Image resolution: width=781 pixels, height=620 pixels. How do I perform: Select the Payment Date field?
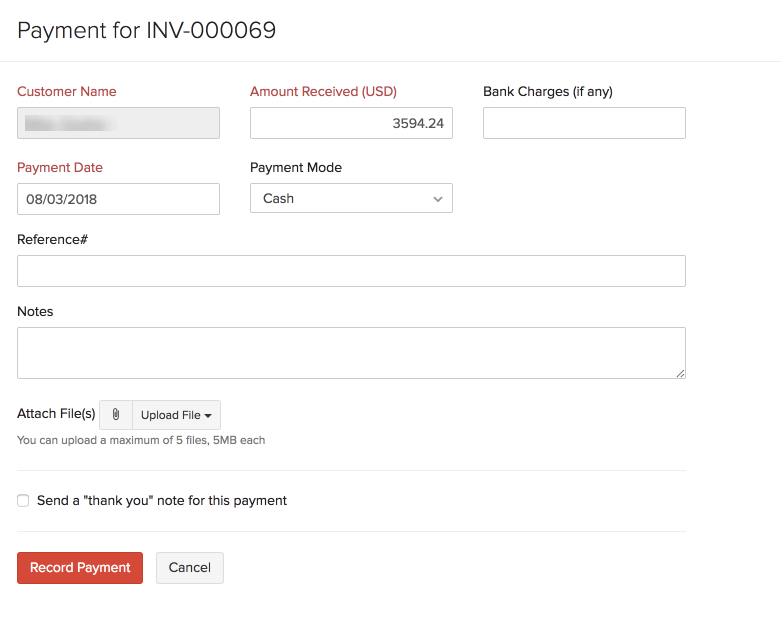pyautogui.click(x=118, y=199)
